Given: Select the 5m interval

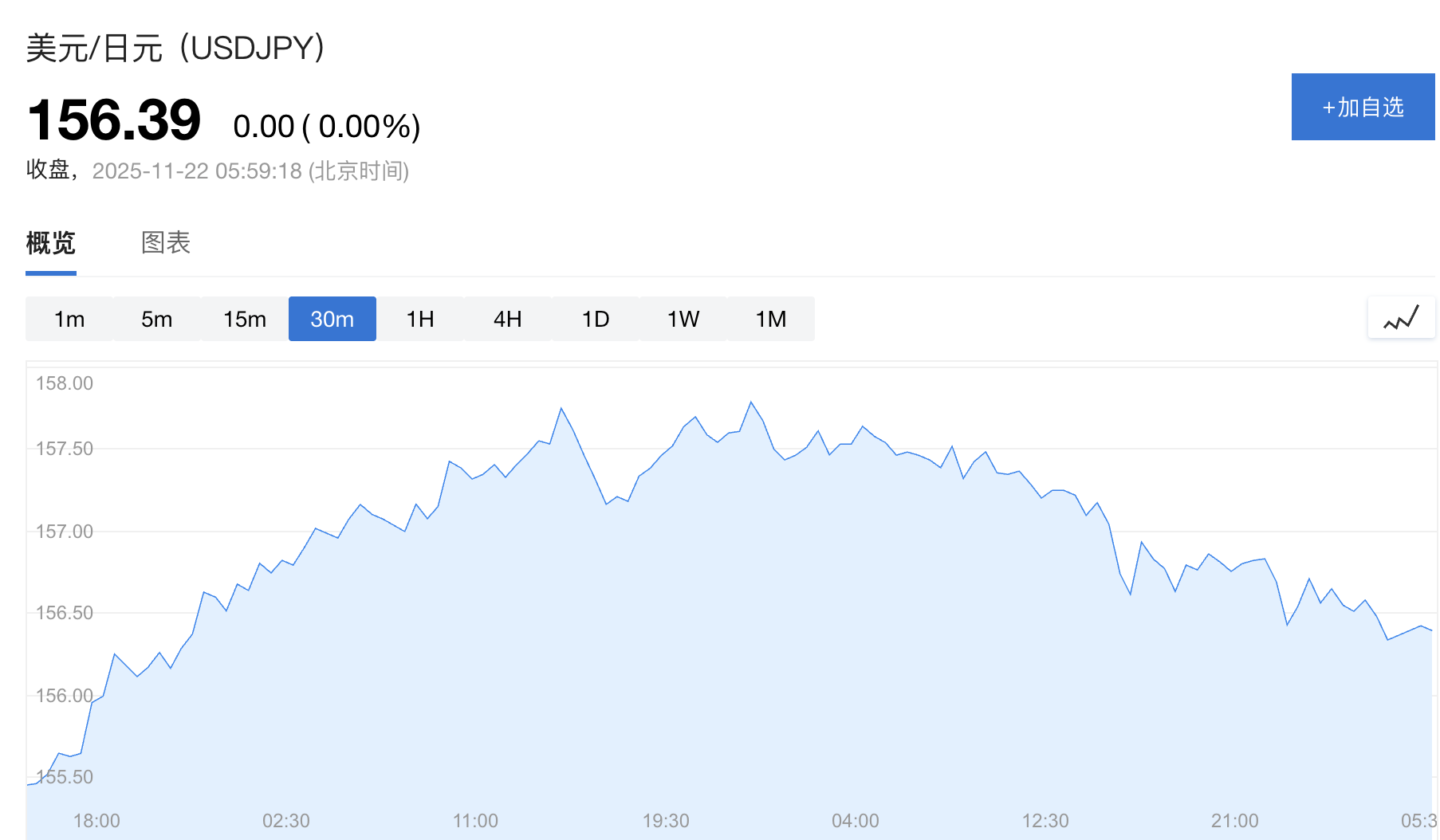Looking at the screenshot, I should click(157, 319).
